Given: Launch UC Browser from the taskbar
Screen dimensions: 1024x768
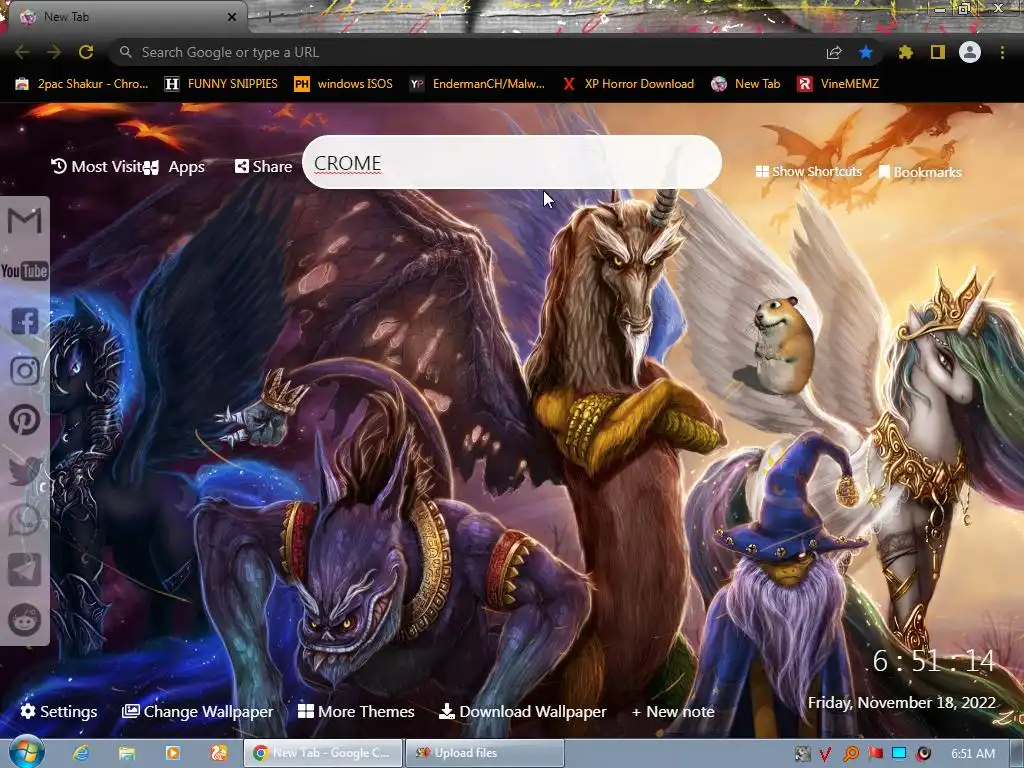Looking at the screenshot, I should (x=218, y=753).
